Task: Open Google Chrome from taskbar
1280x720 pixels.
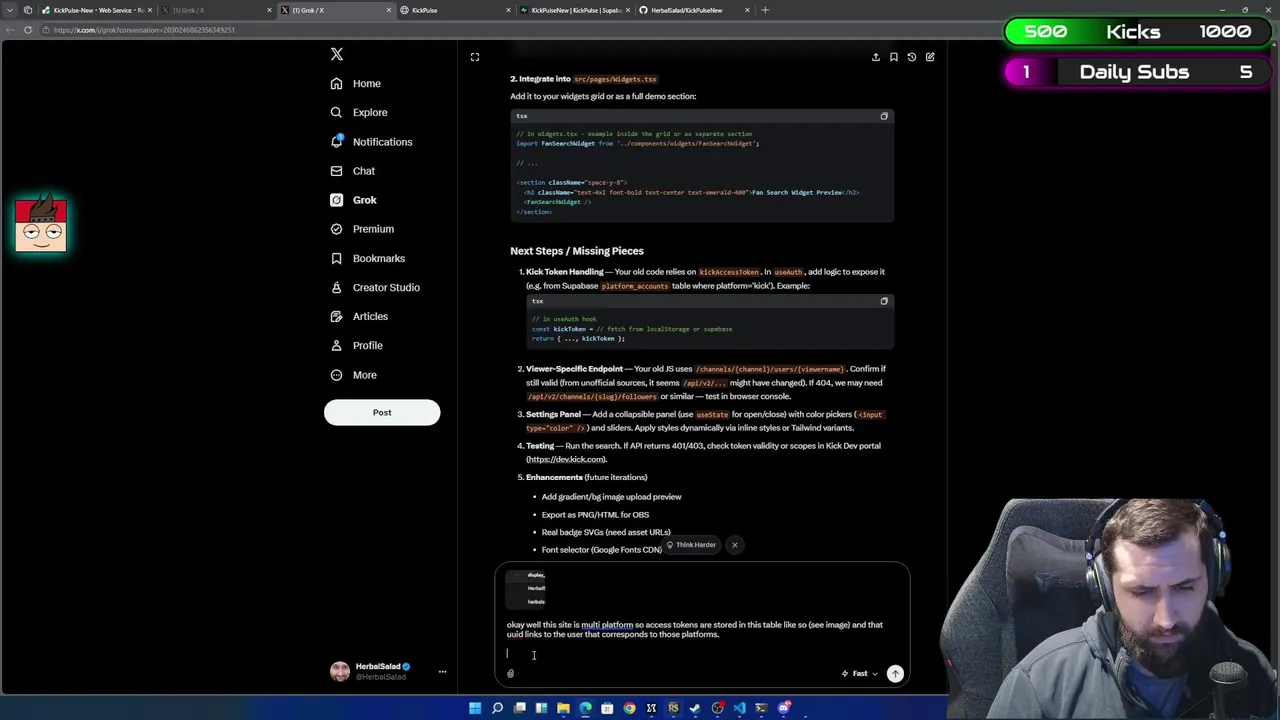Action: (629, 708)
